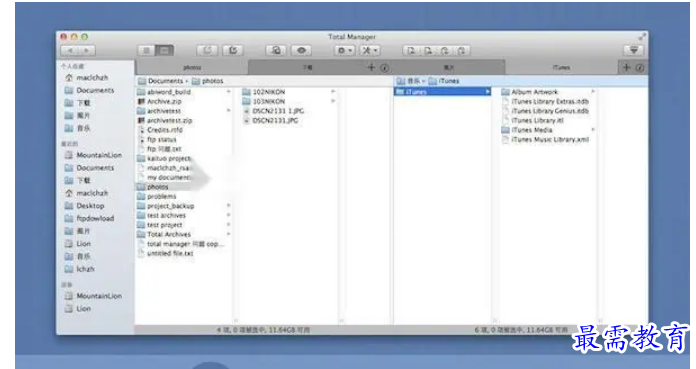
Task: Click the iTunes Library.itl file icon
Action: pos(506,120)
